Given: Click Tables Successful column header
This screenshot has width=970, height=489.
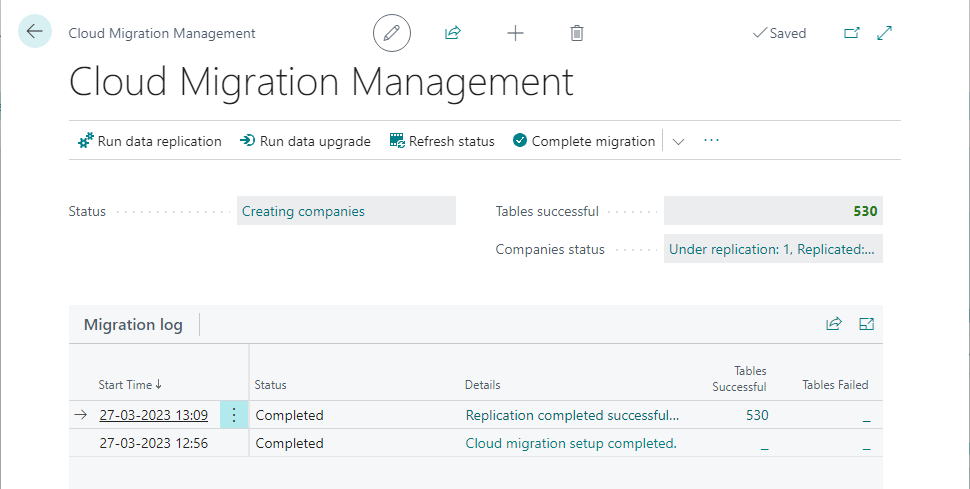Looking at the screenshot, I should click(x=739, y=378).
